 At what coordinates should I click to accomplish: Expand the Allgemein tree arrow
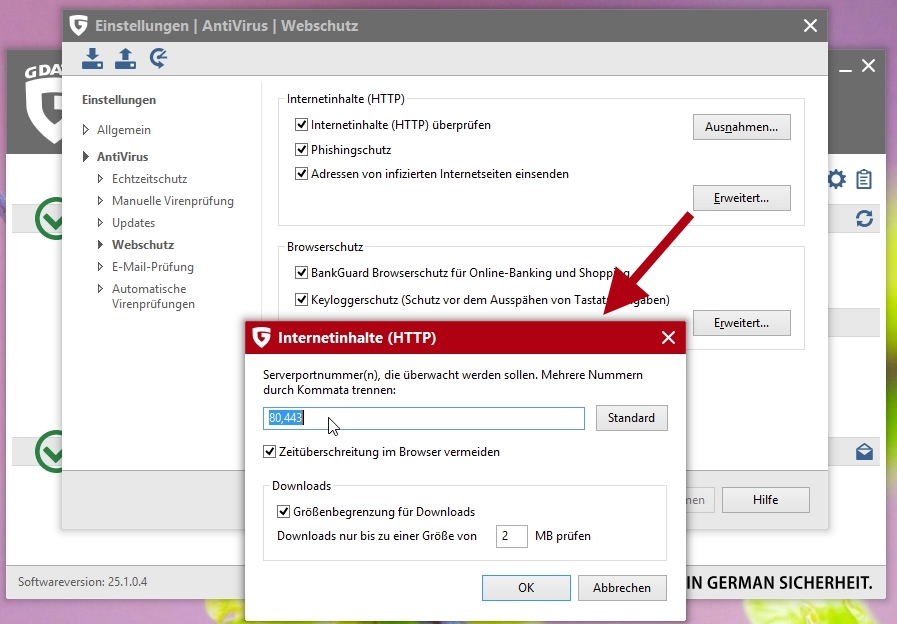point(86,130)
